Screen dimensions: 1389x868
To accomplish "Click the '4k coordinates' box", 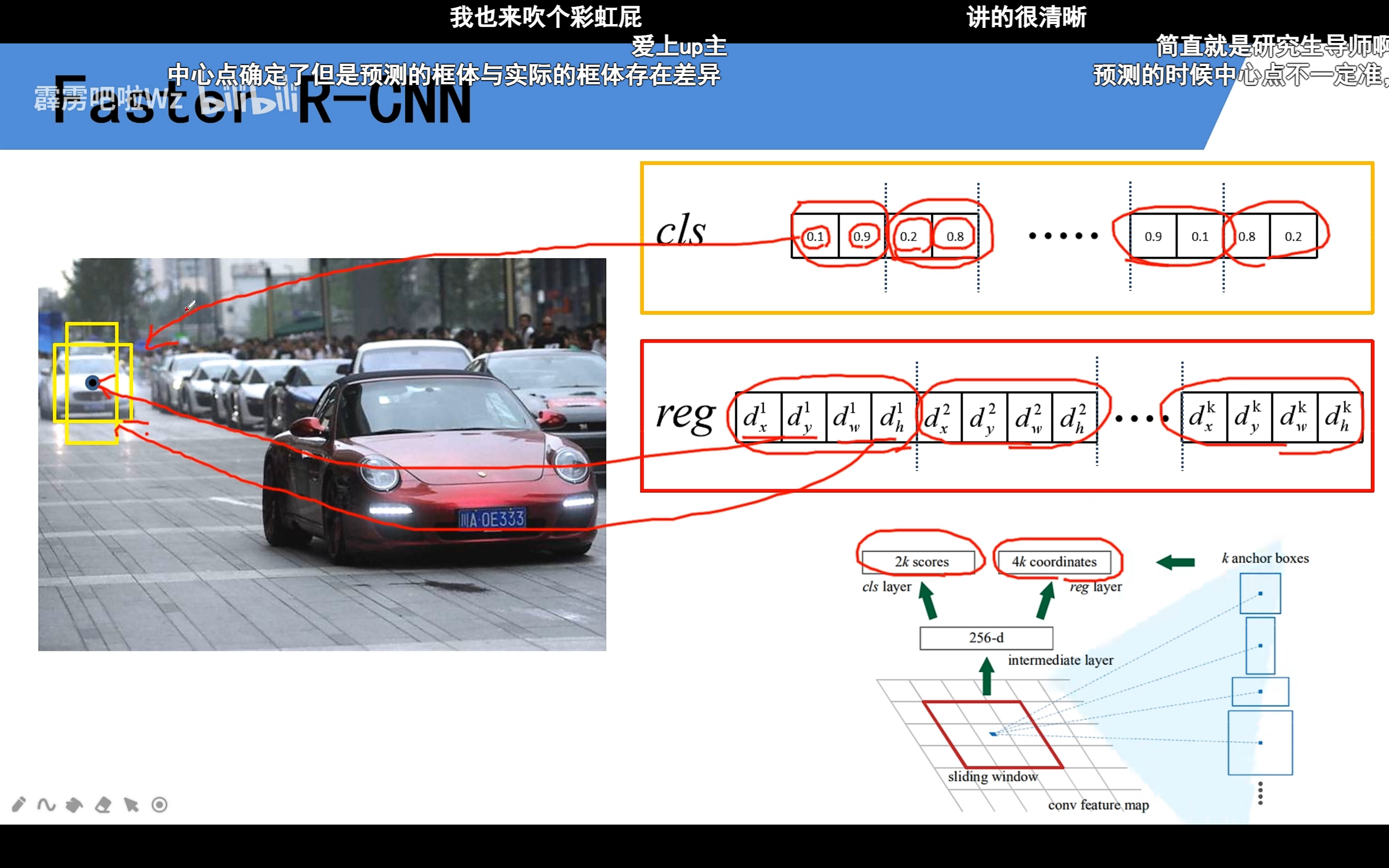I will (1054, 561).
